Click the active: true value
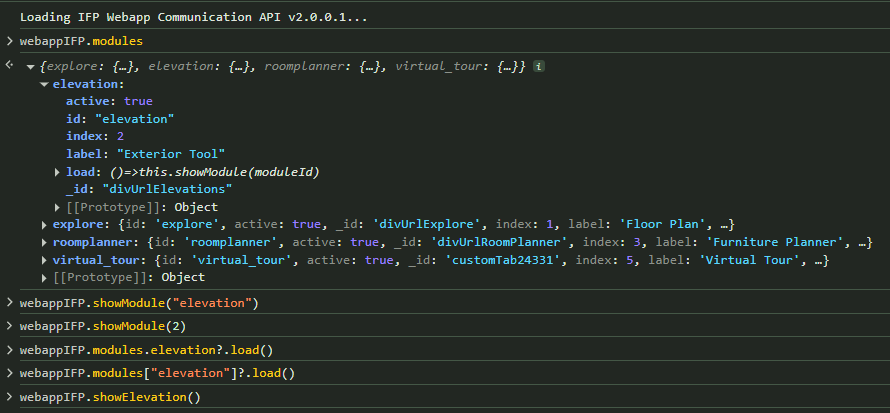The width and height of the screenshot is (890, 413). (138, 101)
